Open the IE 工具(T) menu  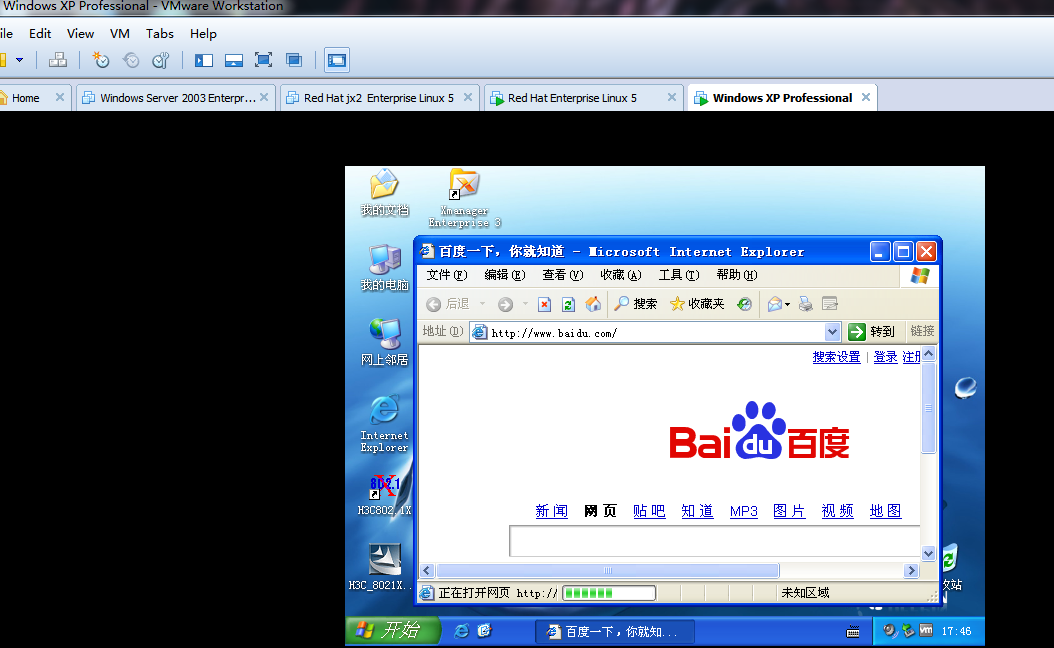[x=679, y=275]
